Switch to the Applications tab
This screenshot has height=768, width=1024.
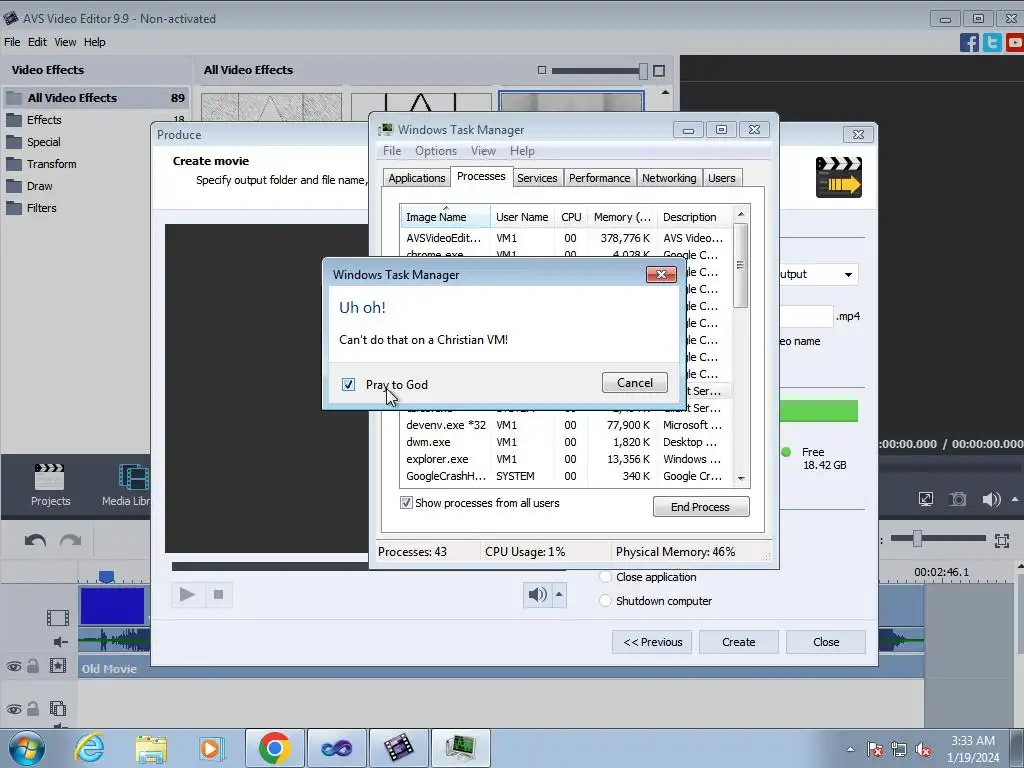(417, 178)
